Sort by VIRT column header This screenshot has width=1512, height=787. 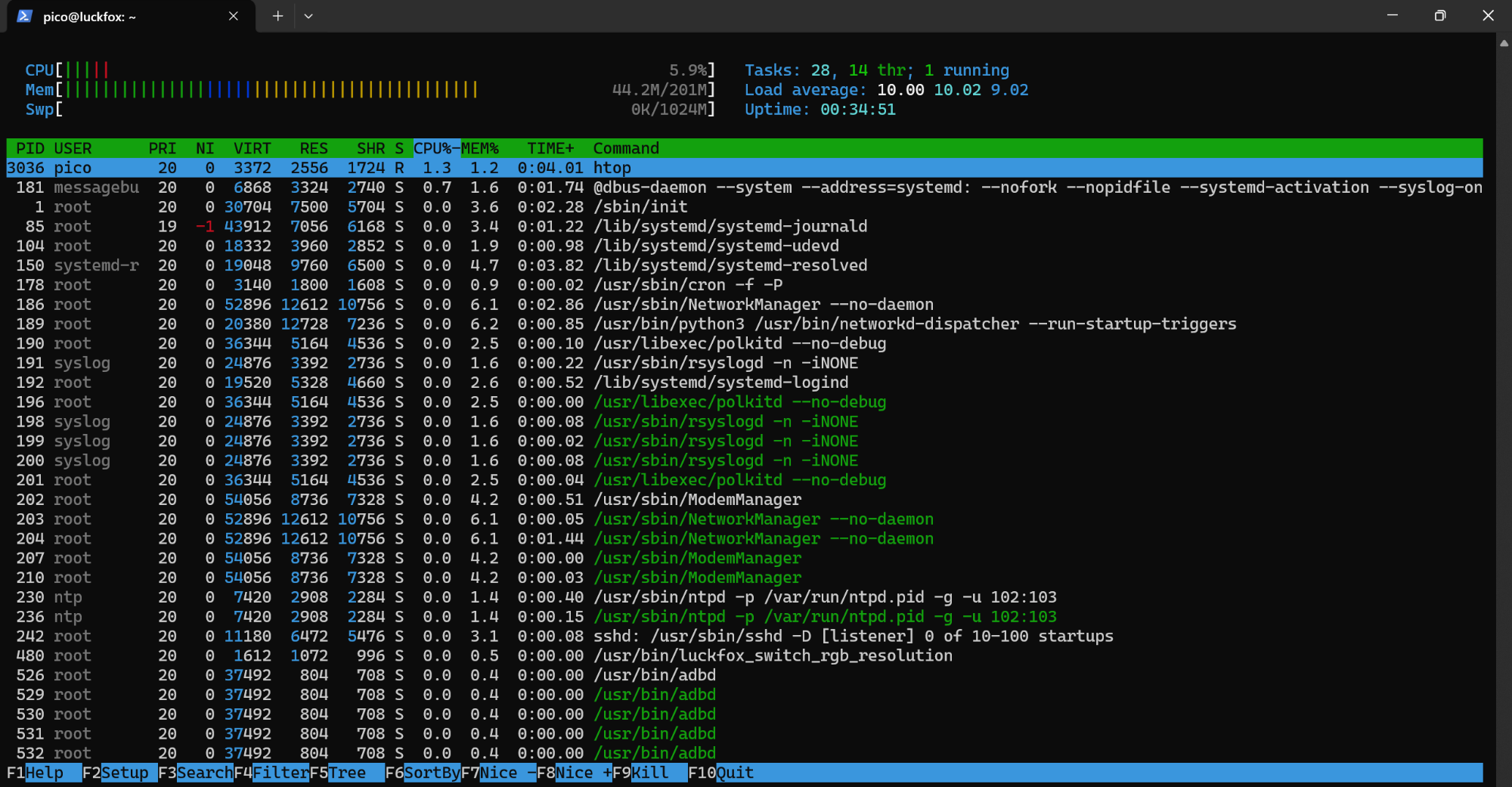(252, 148)
